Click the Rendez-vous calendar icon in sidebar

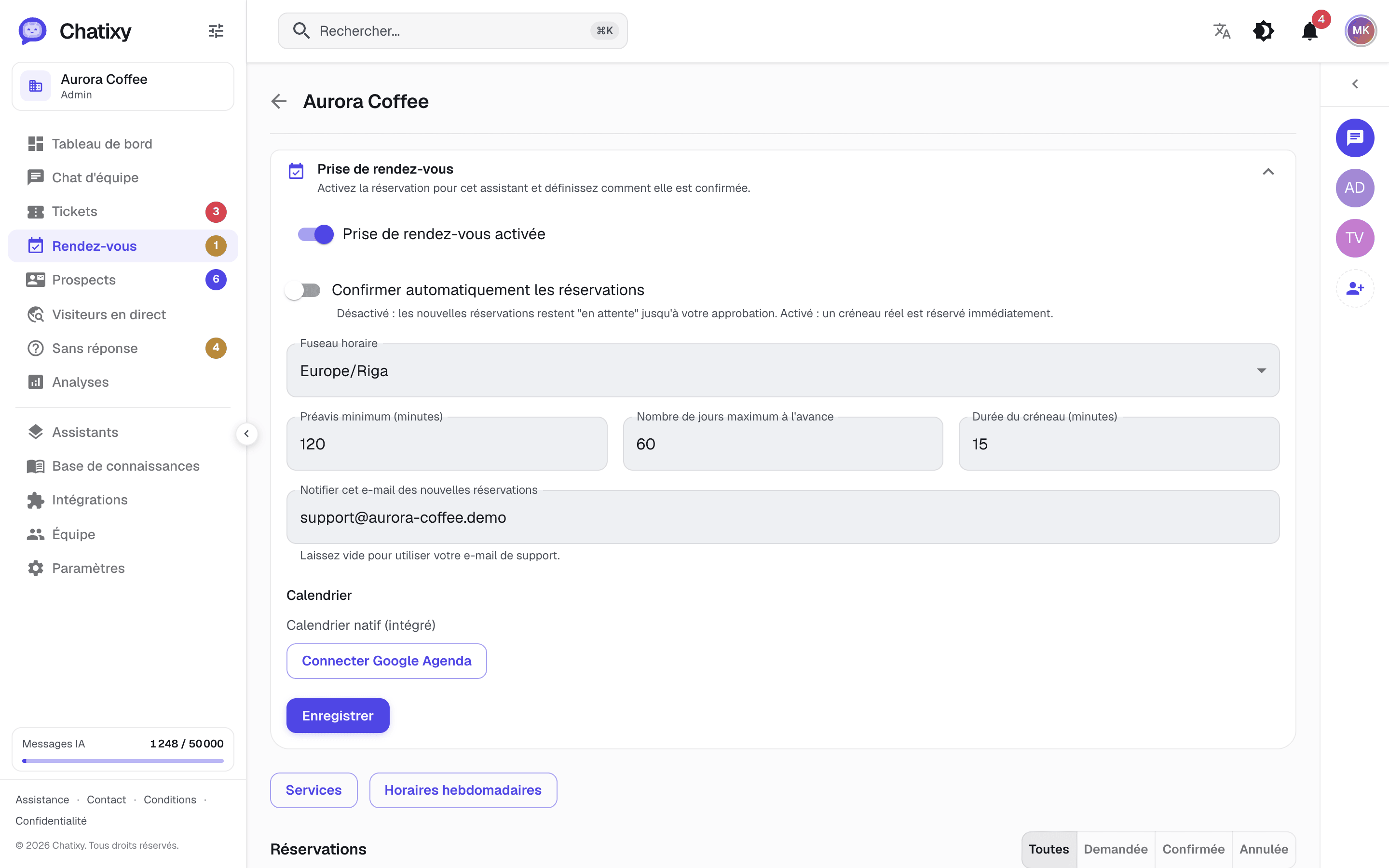click(x=36, y=246)
